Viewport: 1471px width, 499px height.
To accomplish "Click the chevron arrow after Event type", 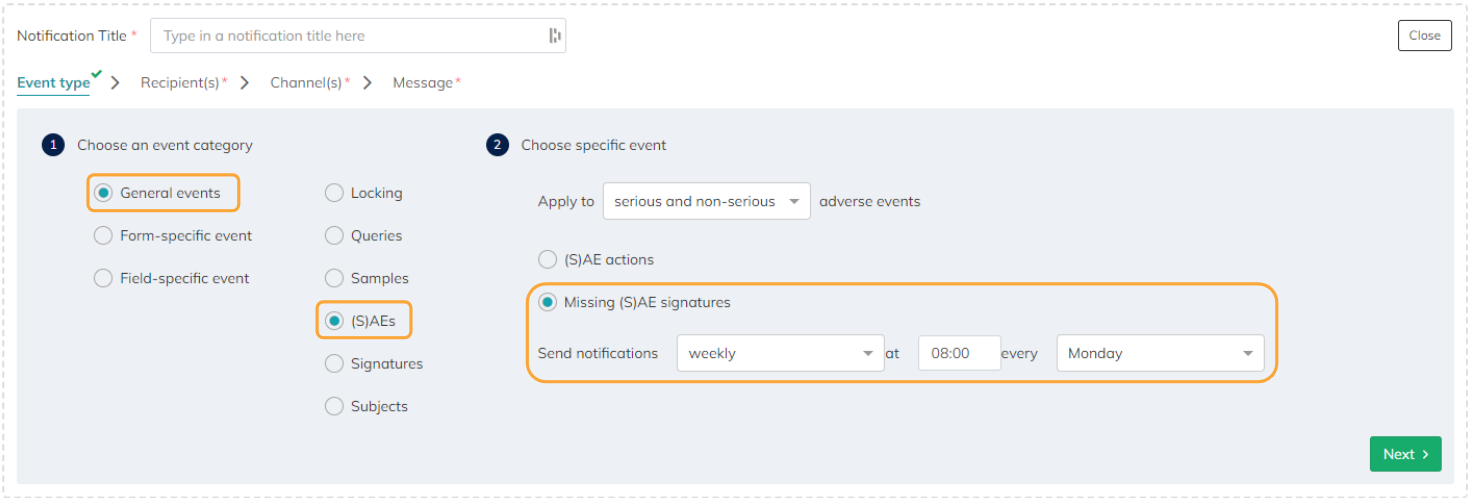I will point(116,83).
